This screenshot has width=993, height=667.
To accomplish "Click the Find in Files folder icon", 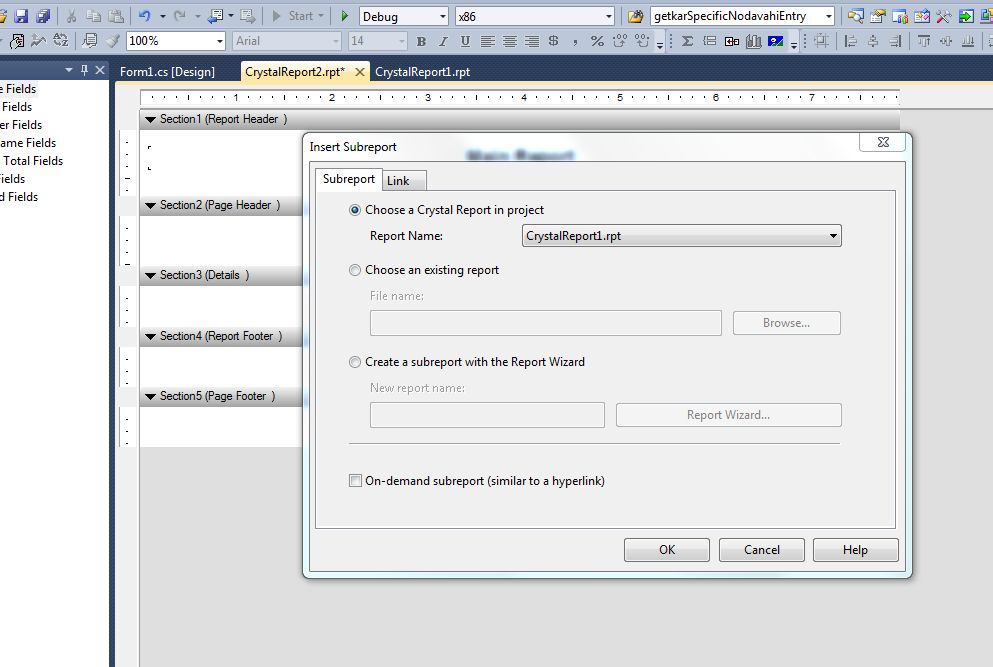I will tap(635, 16).
